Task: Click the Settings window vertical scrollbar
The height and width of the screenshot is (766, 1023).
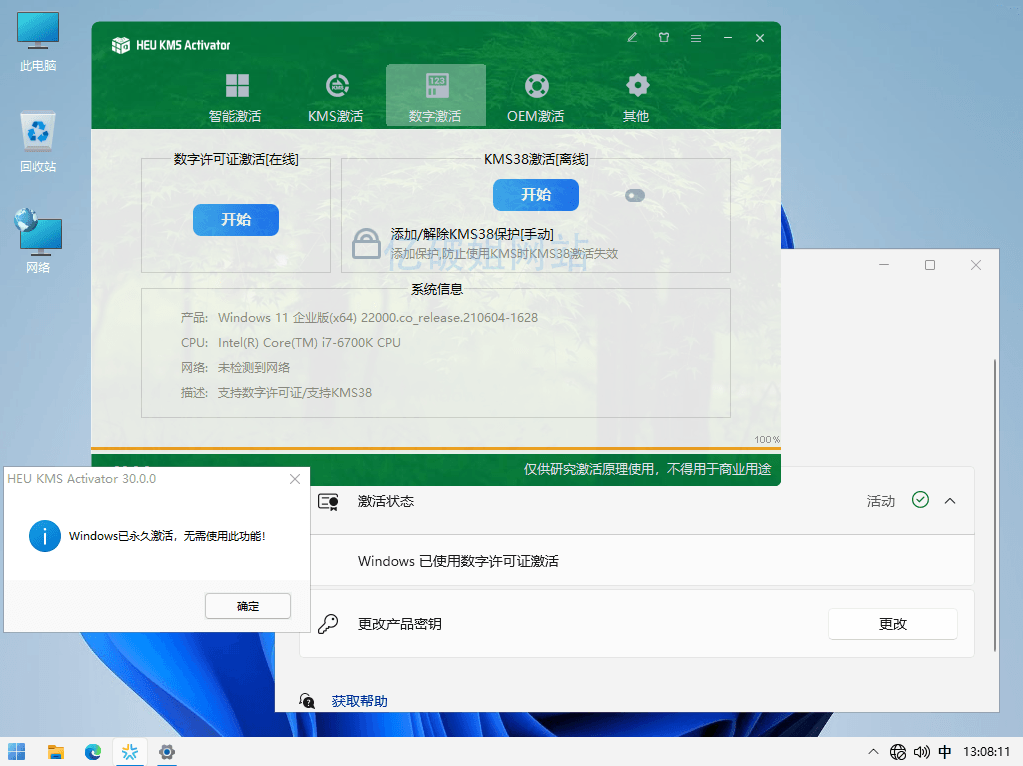Action: 994,504
